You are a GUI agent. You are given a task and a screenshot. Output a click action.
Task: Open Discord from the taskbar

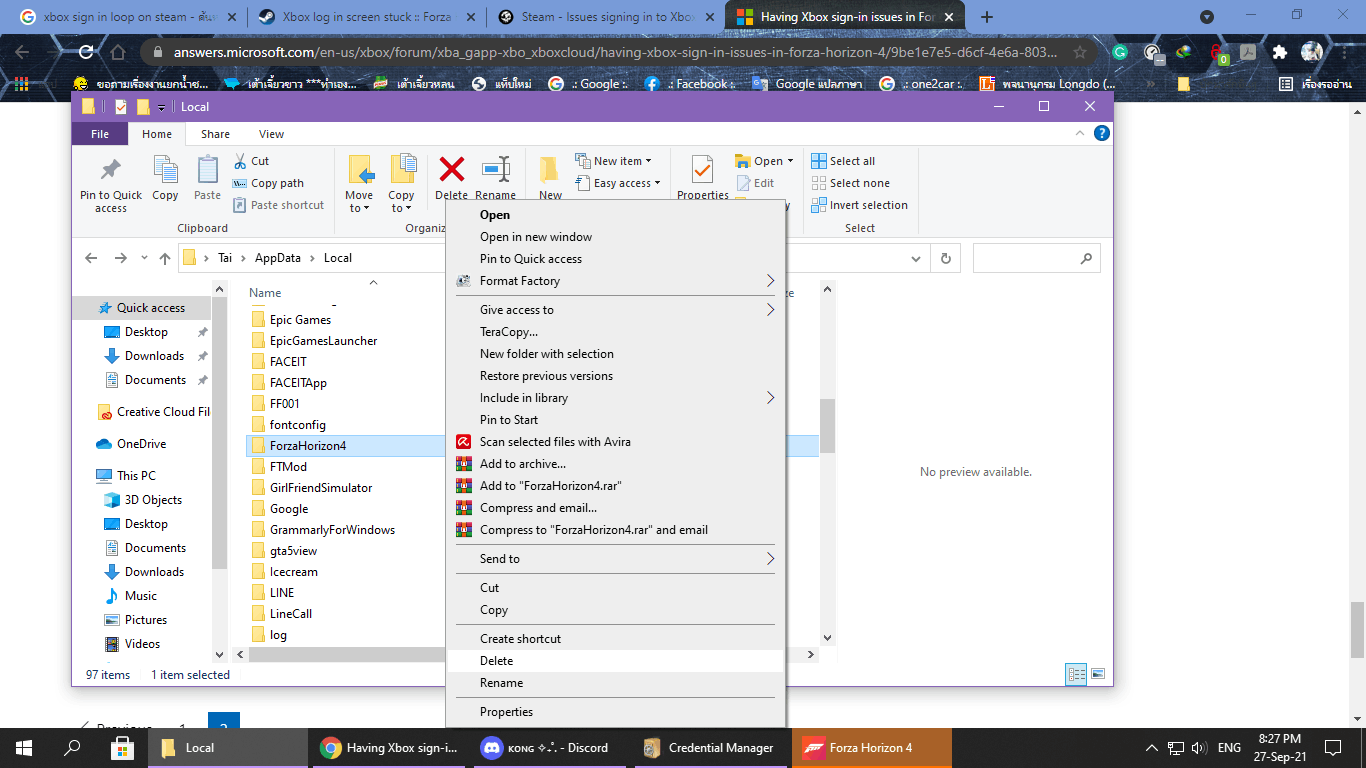[550, 747]
